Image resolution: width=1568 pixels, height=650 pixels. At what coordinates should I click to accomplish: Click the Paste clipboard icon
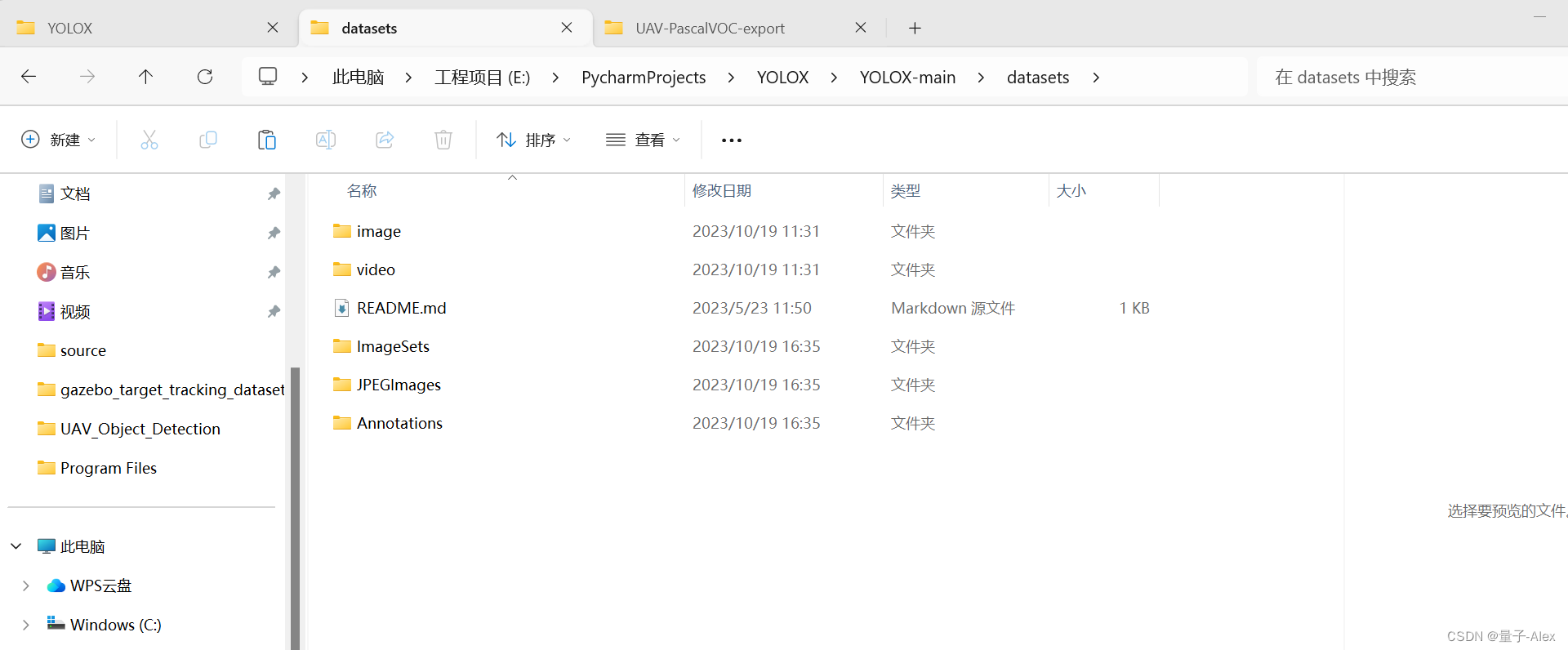(267, 140)
